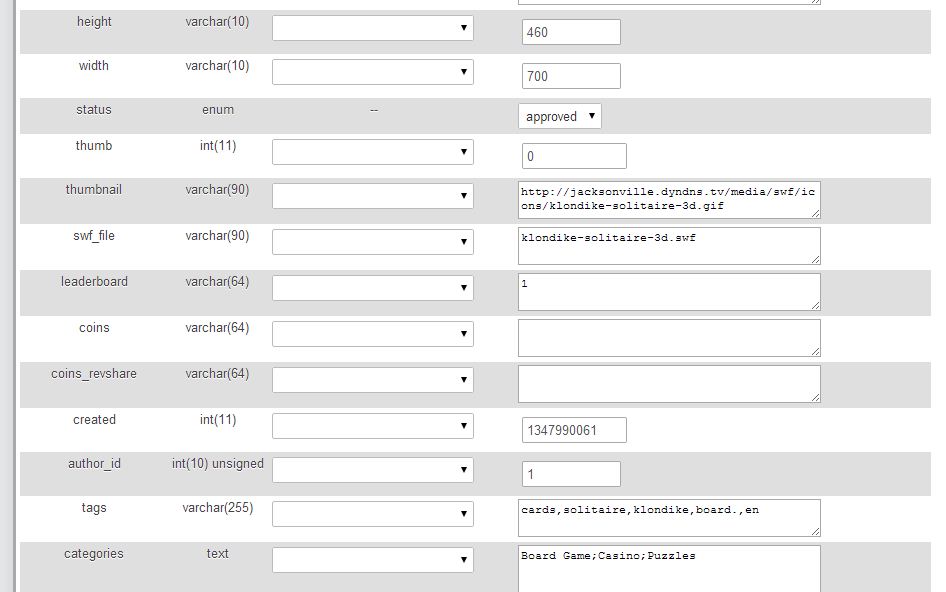
Task: Focus the empty coins text area
Action: click(668, 337)
